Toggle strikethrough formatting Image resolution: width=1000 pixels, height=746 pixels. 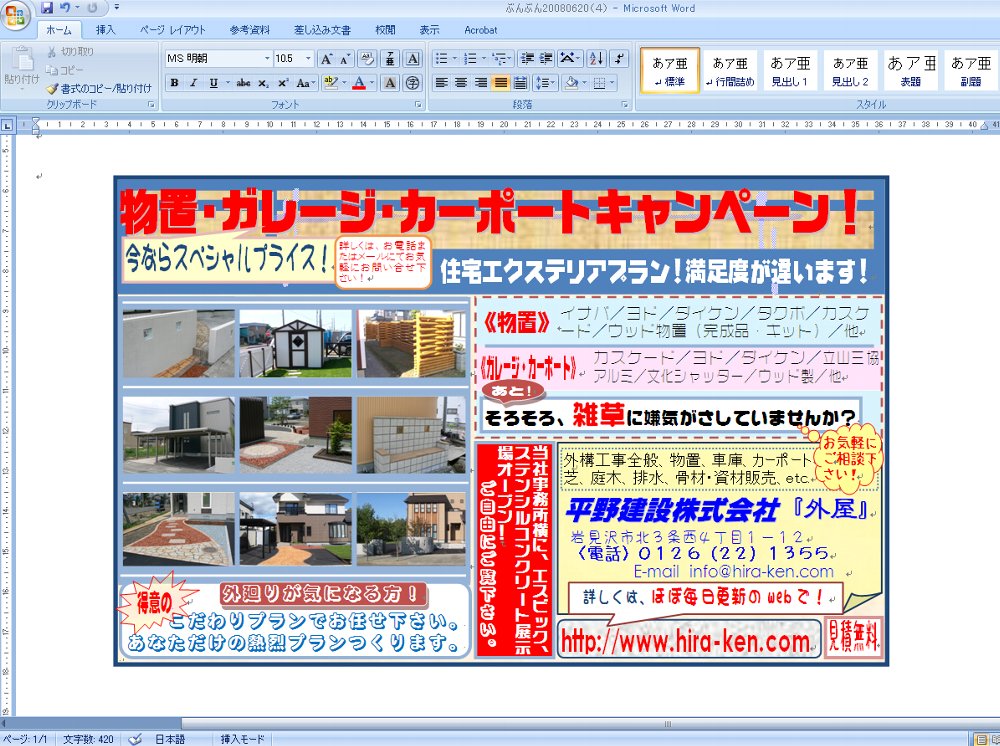(243, 83)
